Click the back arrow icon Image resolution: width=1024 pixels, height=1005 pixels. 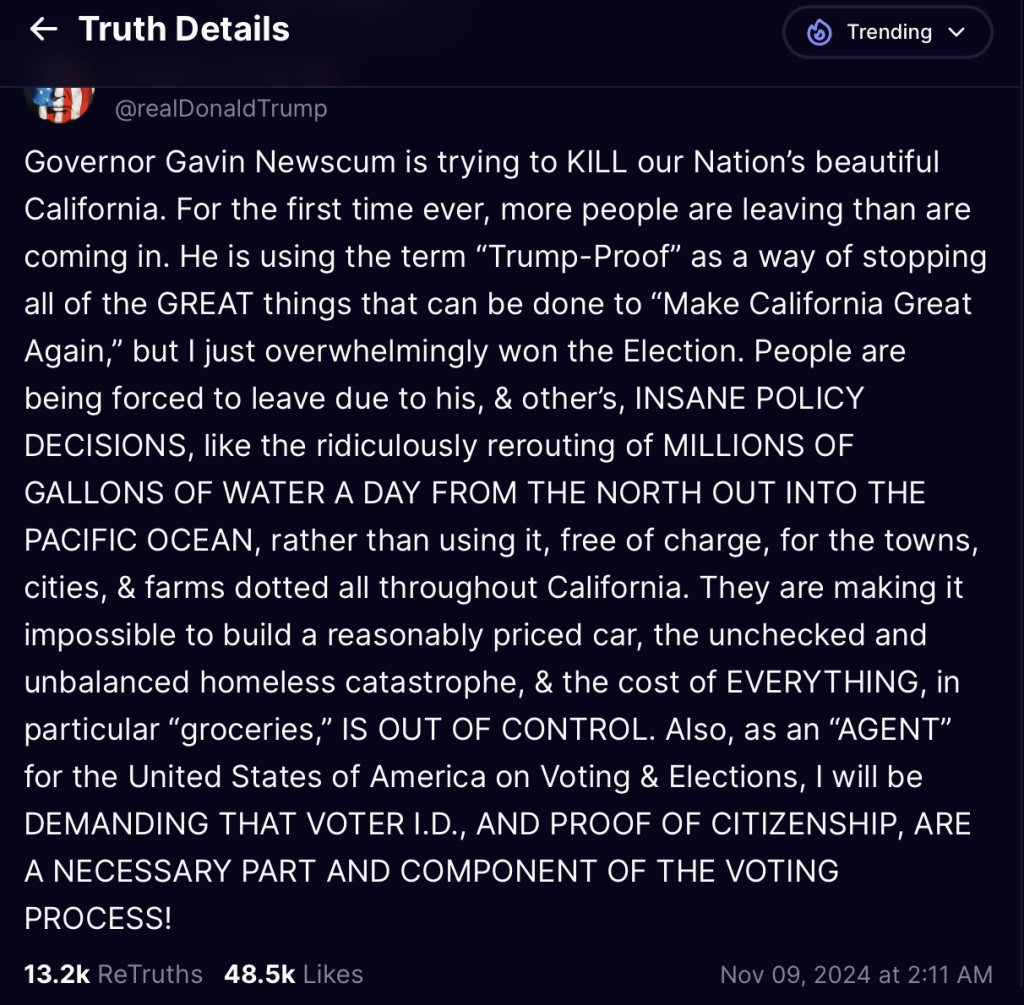coord(43,30)
